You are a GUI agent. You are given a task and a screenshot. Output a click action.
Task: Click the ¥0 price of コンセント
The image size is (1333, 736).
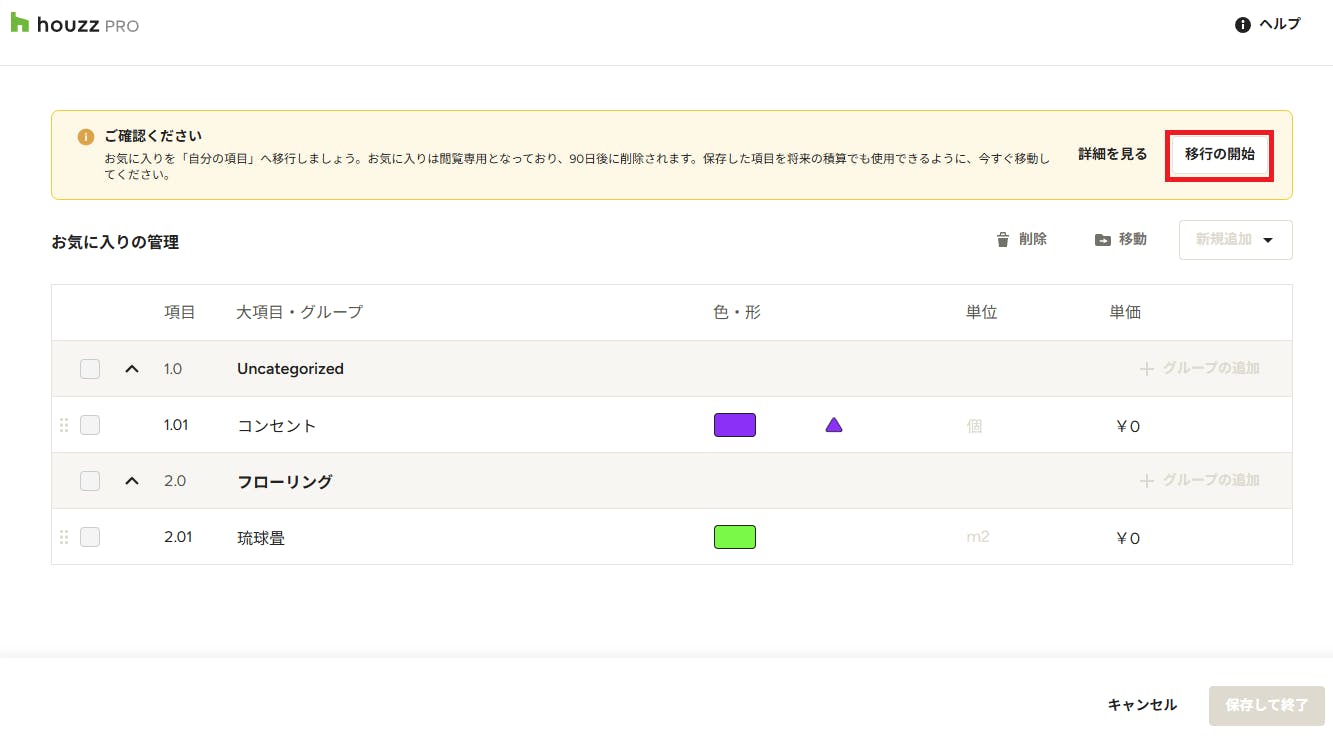pos(1128,426)
